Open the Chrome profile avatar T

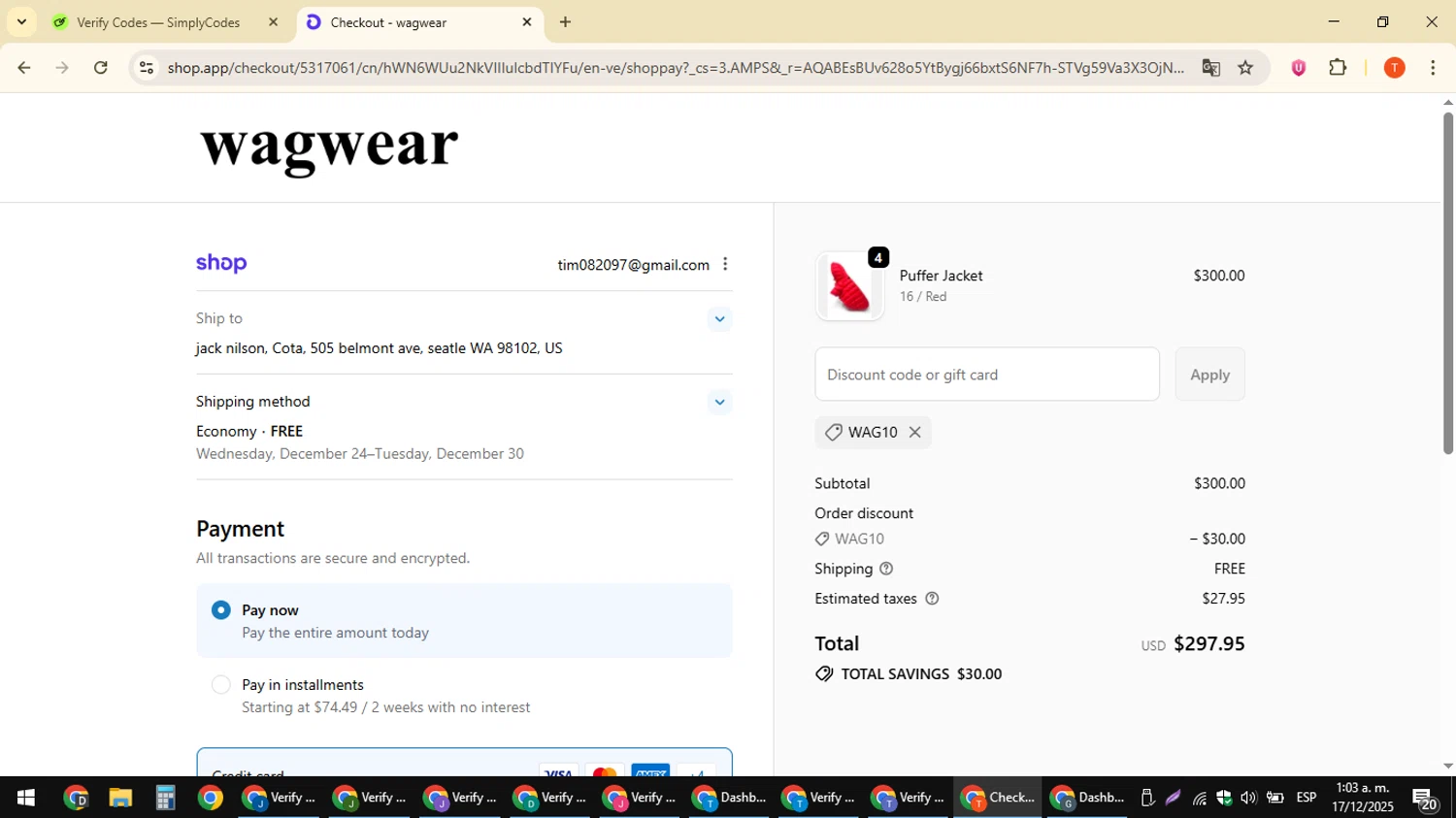1394,68
